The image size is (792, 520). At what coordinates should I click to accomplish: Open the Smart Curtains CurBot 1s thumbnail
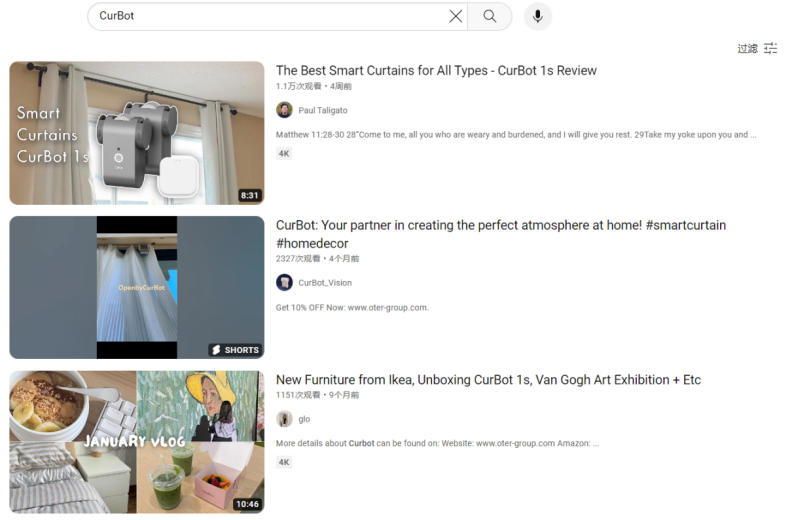coord(137,133)
